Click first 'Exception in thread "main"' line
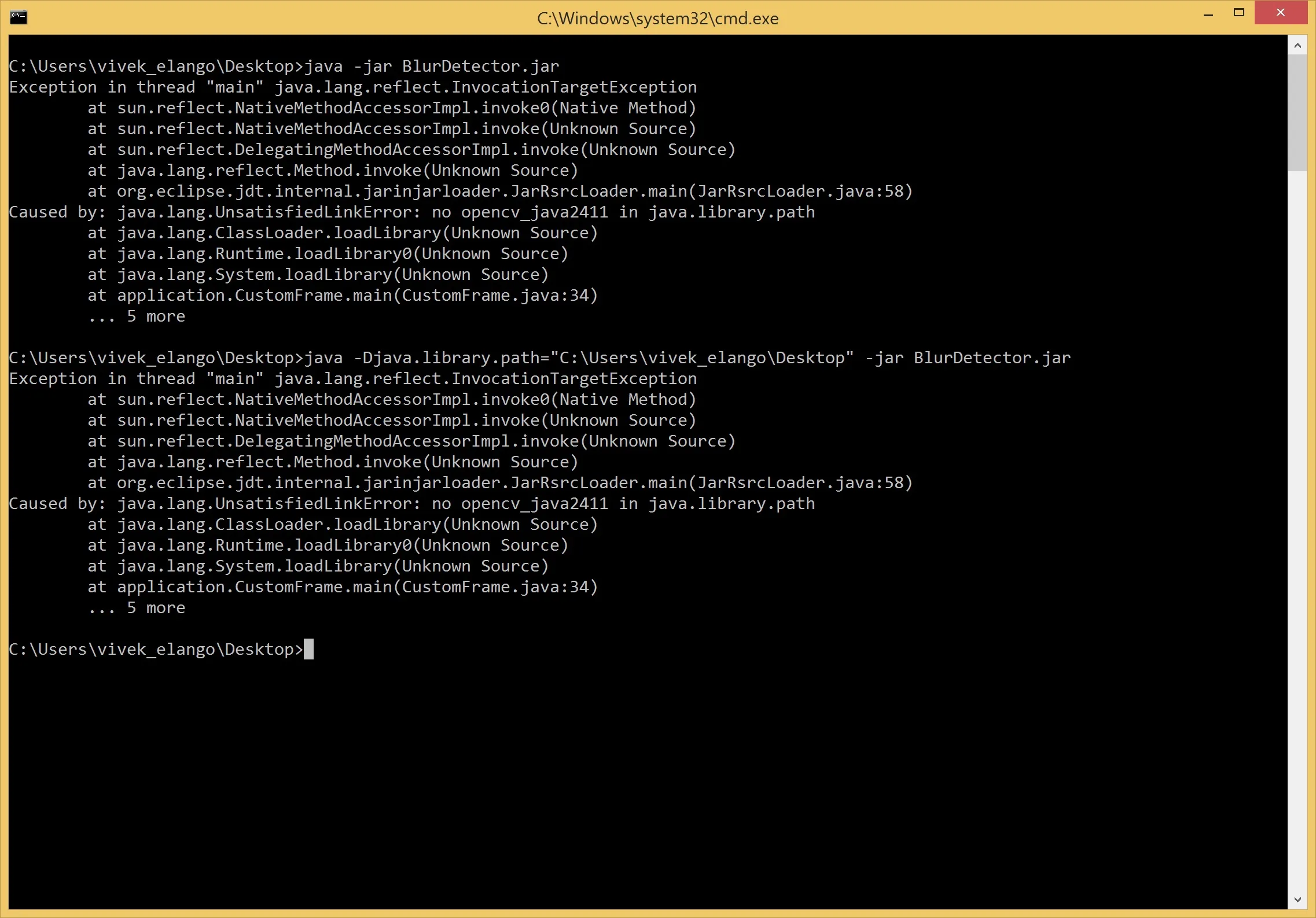The height and width of the screenshot is (918, 1316). (x=352, y=87)
